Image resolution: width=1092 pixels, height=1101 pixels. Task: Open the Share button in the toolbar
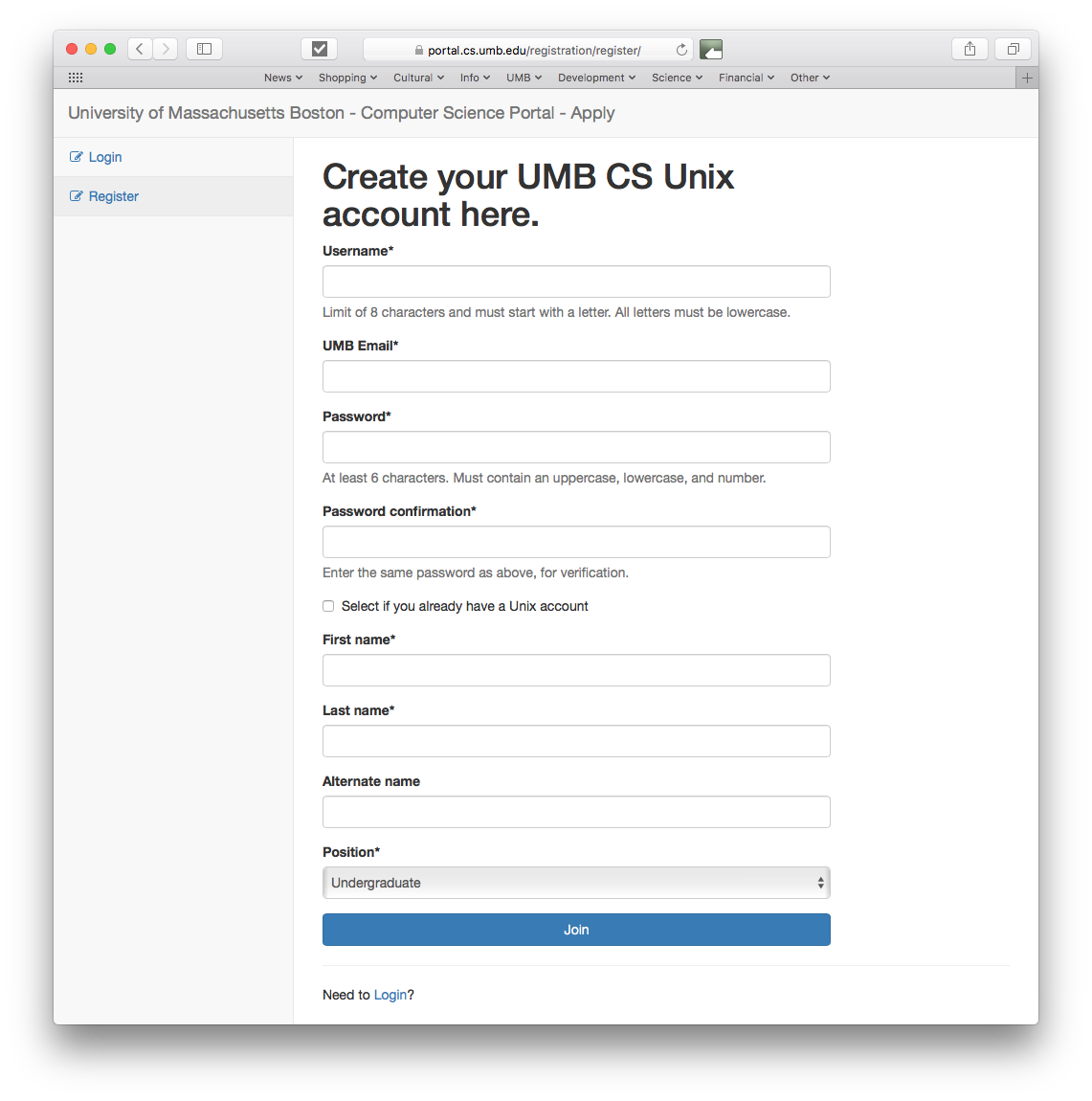click(x=969, y=49)
